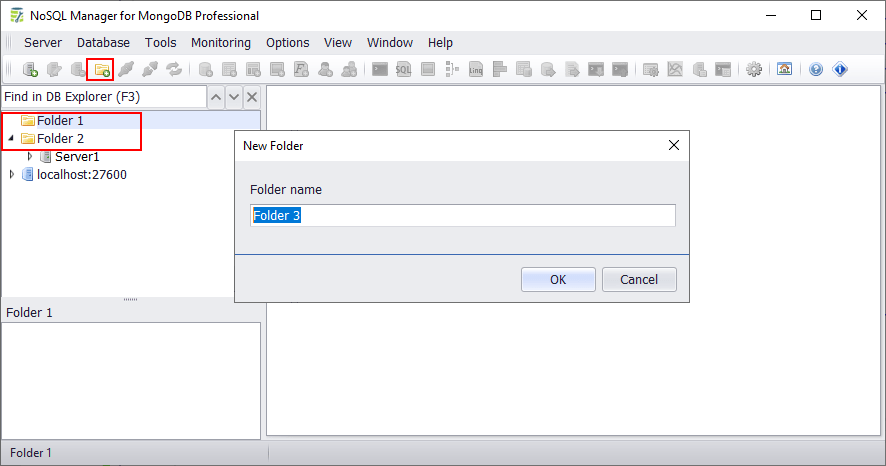Open the Database menu

tap(103, 43)
